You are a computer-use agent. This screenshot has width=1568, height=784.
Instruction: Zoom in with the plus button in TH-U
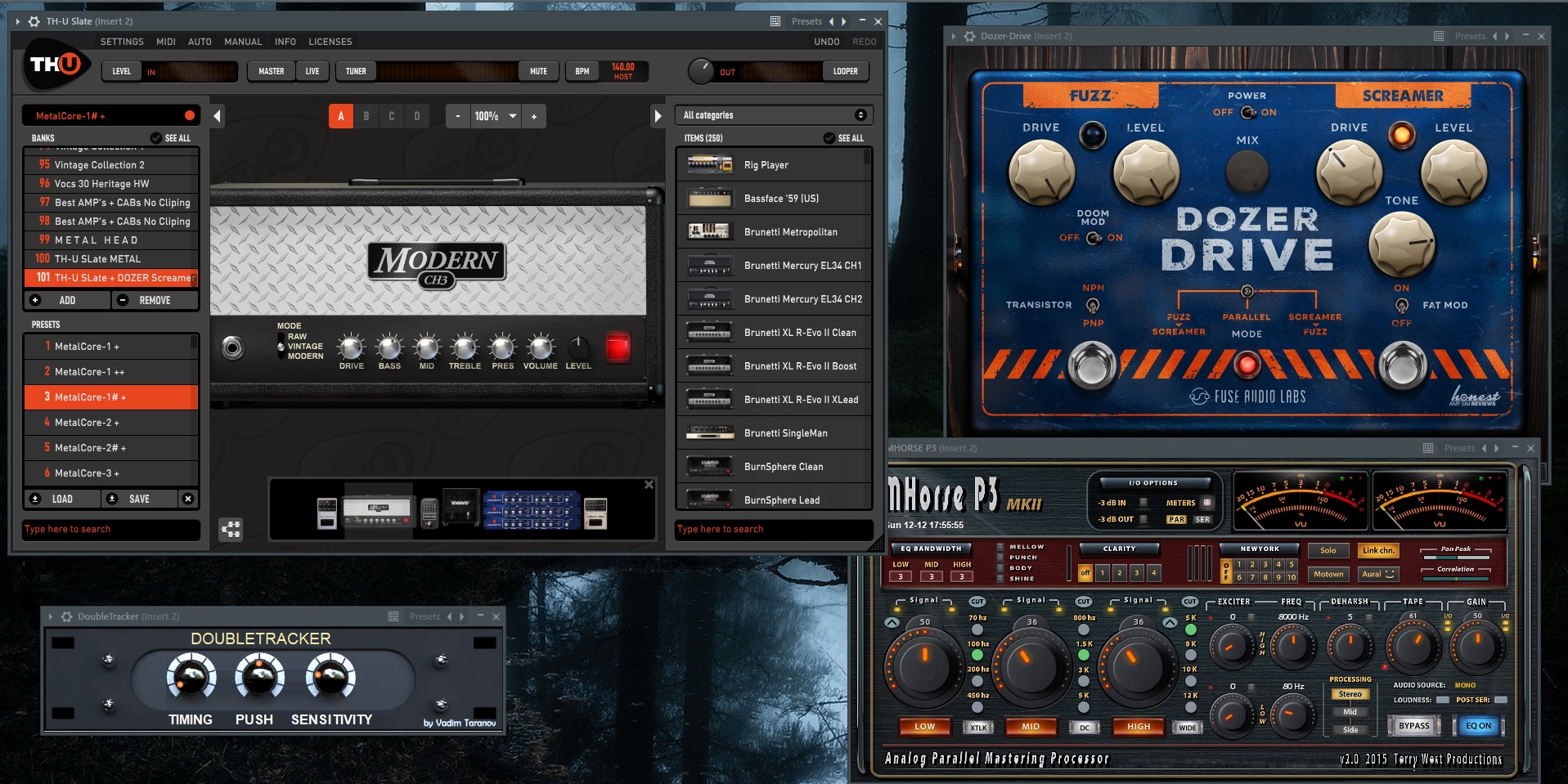click(x=534, y=116)
